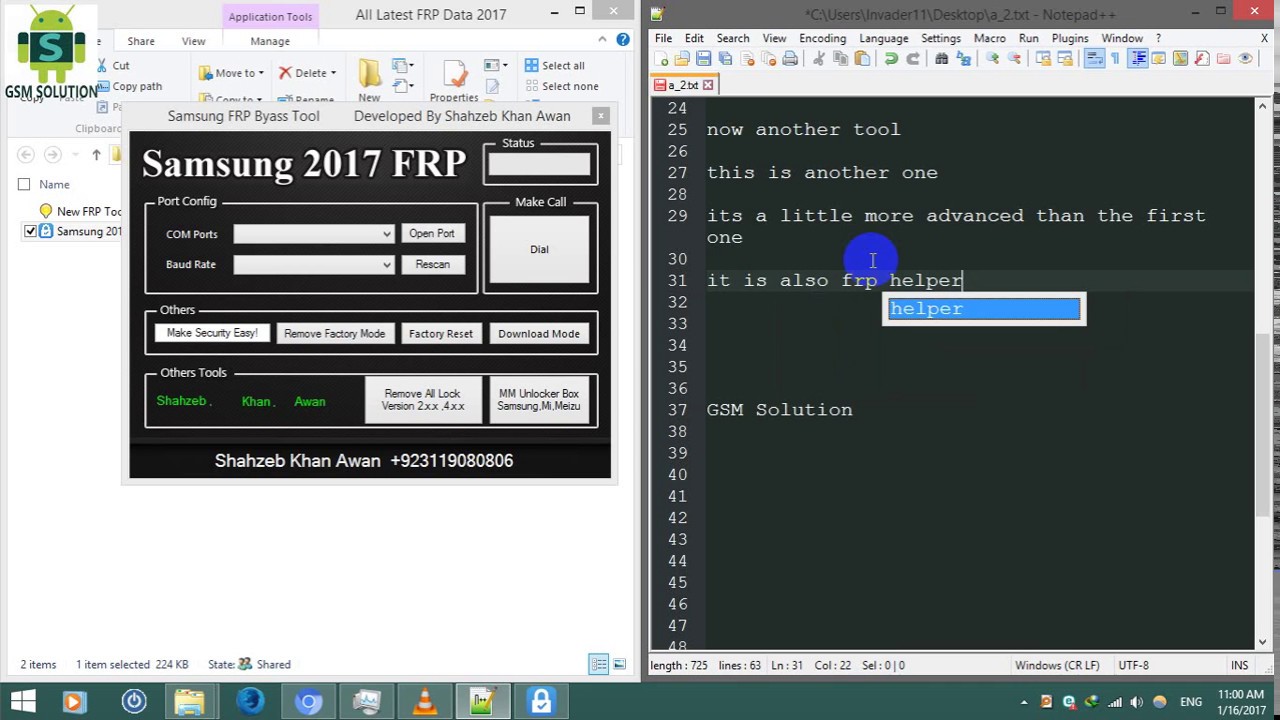The image size is (1280, 720).
Task: Close the Samsung FRP Byass Tool window
Action: point(600,116)
